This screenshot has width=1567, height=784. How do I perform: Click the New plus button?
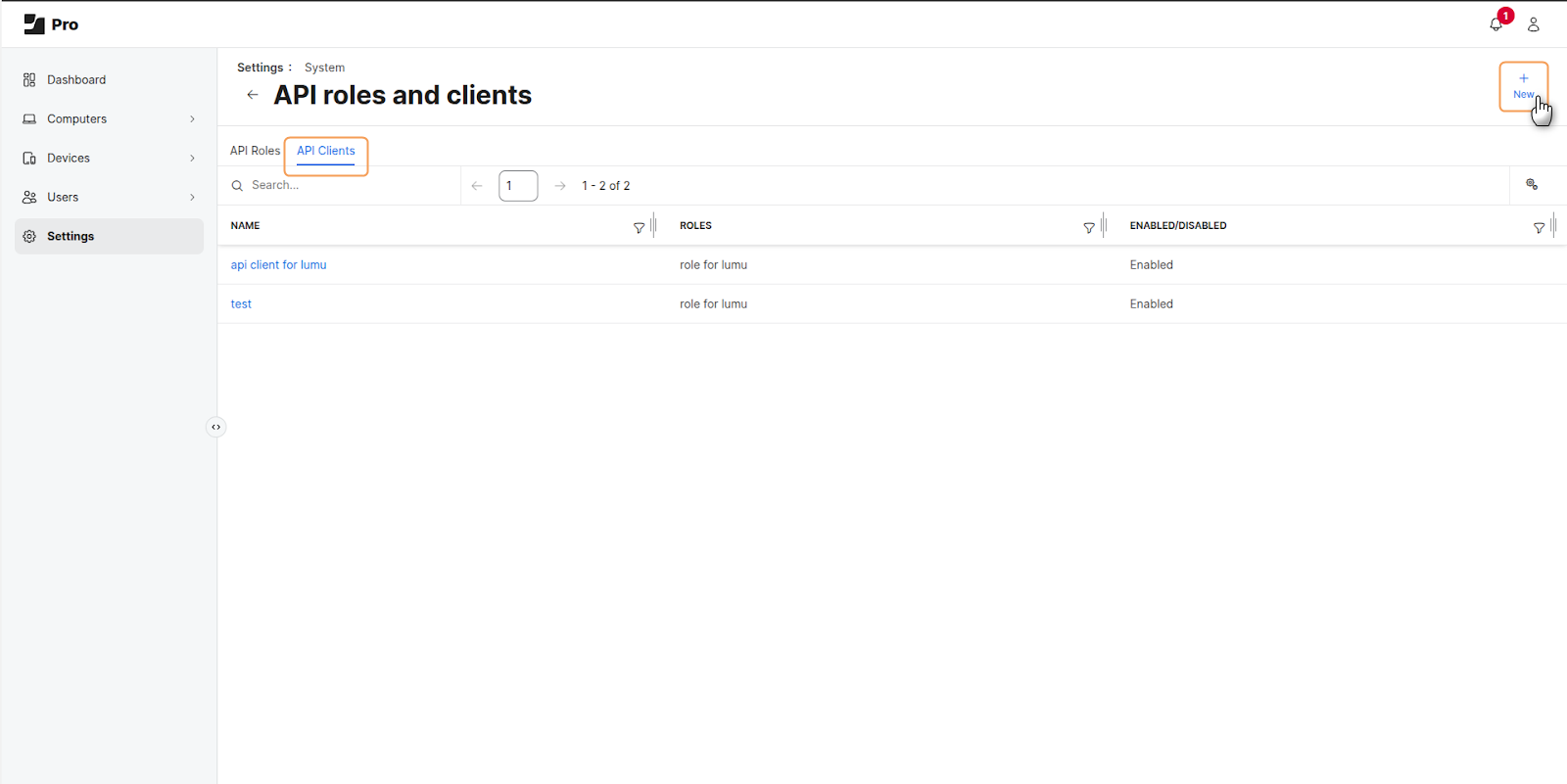click(x=1523, y=86)
